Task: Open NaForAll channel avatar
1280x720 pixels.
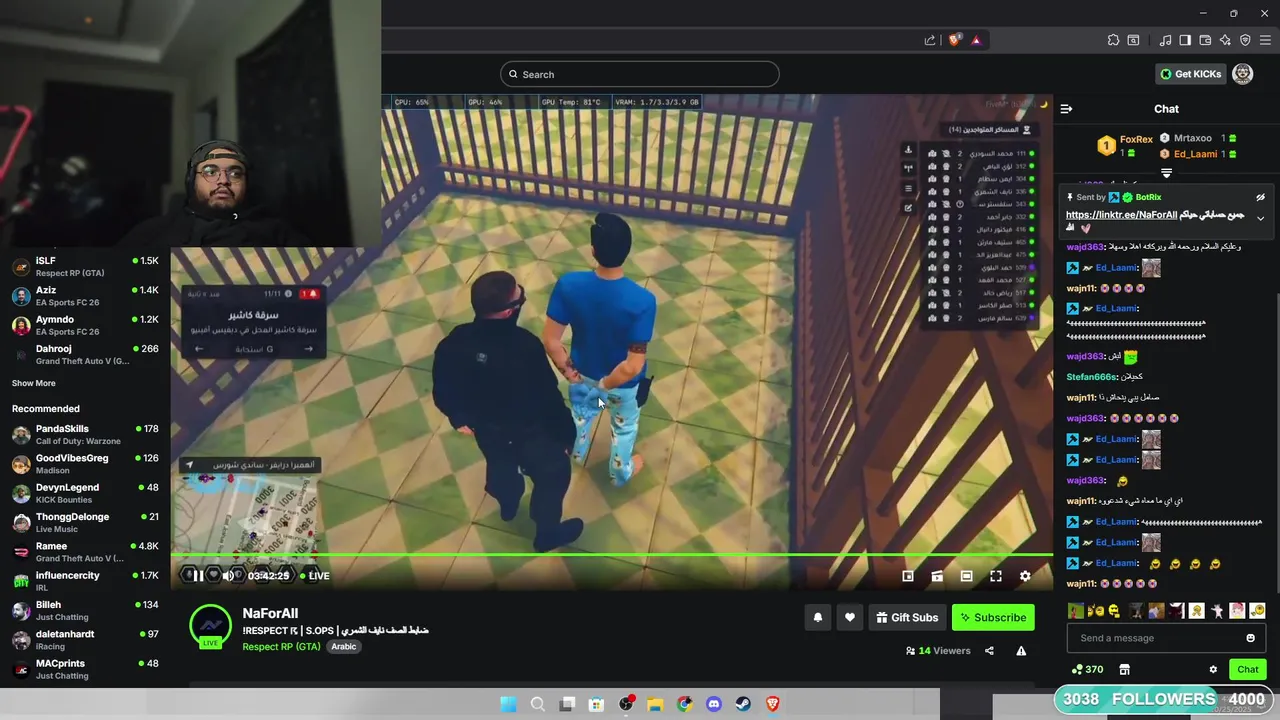Action: 210,625
